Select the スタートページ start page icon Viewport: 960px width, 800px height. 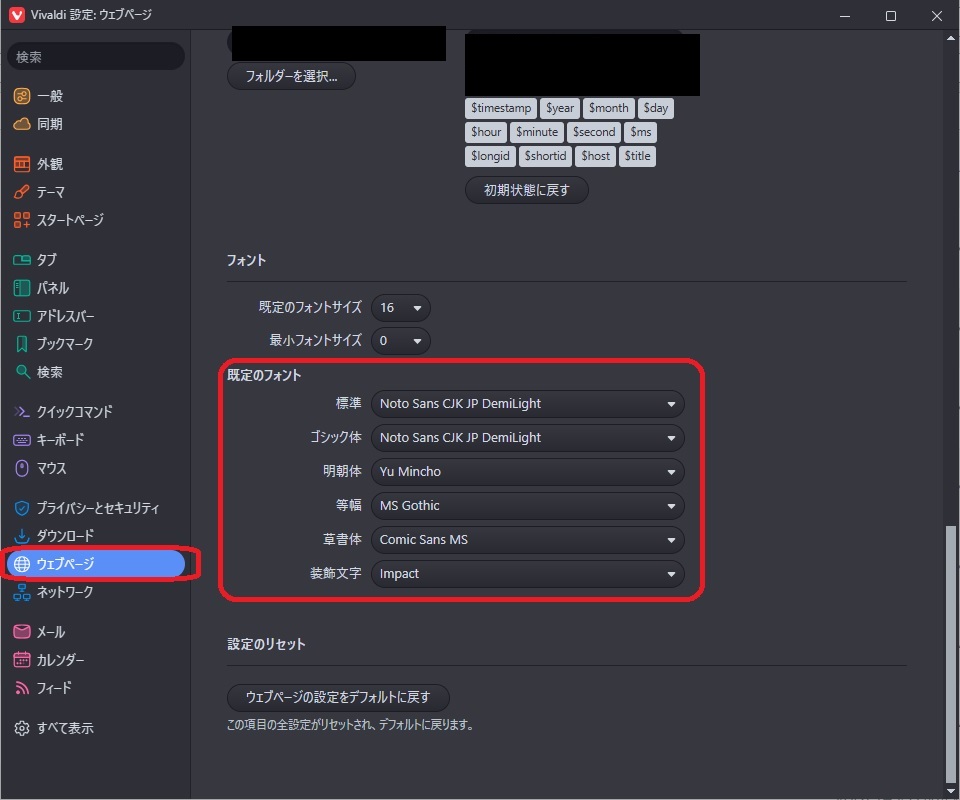(22, 220)
